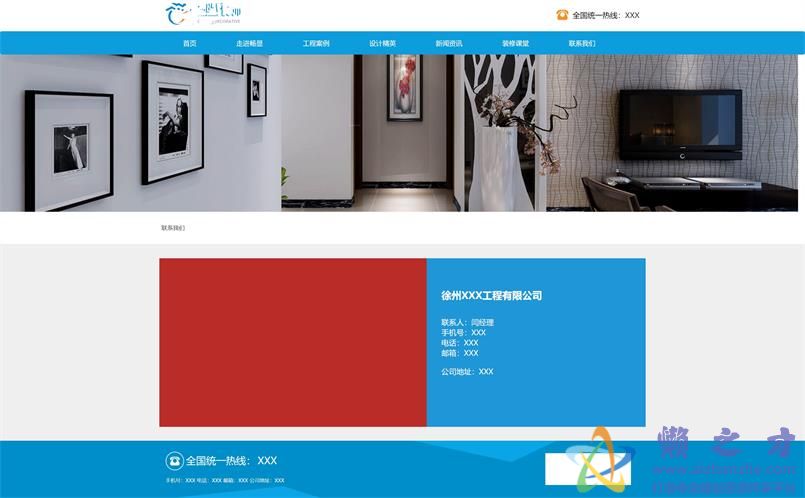Click the interior design banner image
Image resolution: width=805 pixels, height=498 pixels.
point(399,133)
